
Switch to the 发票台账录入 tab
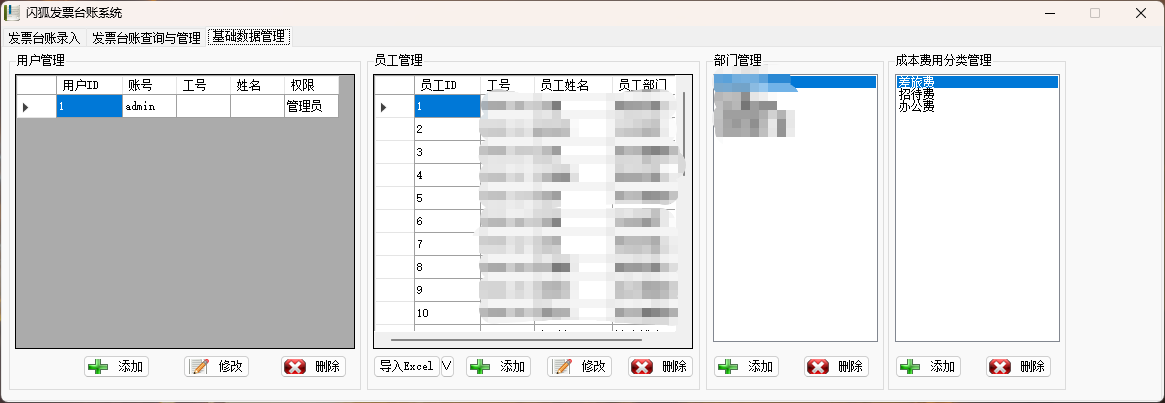(44, 38)
